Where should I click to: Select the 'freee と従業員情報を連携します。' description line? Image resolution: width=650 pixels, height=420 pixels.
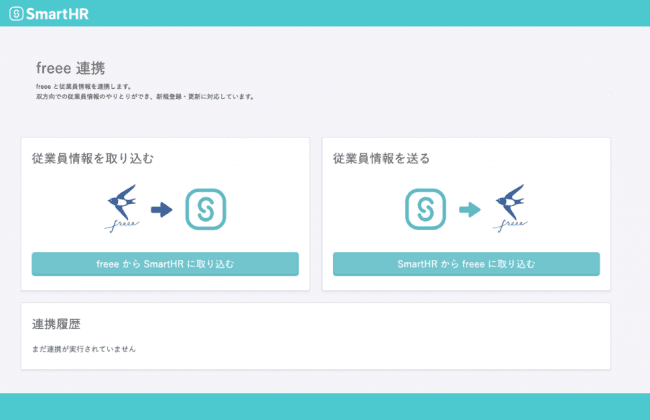coord(84,87)
